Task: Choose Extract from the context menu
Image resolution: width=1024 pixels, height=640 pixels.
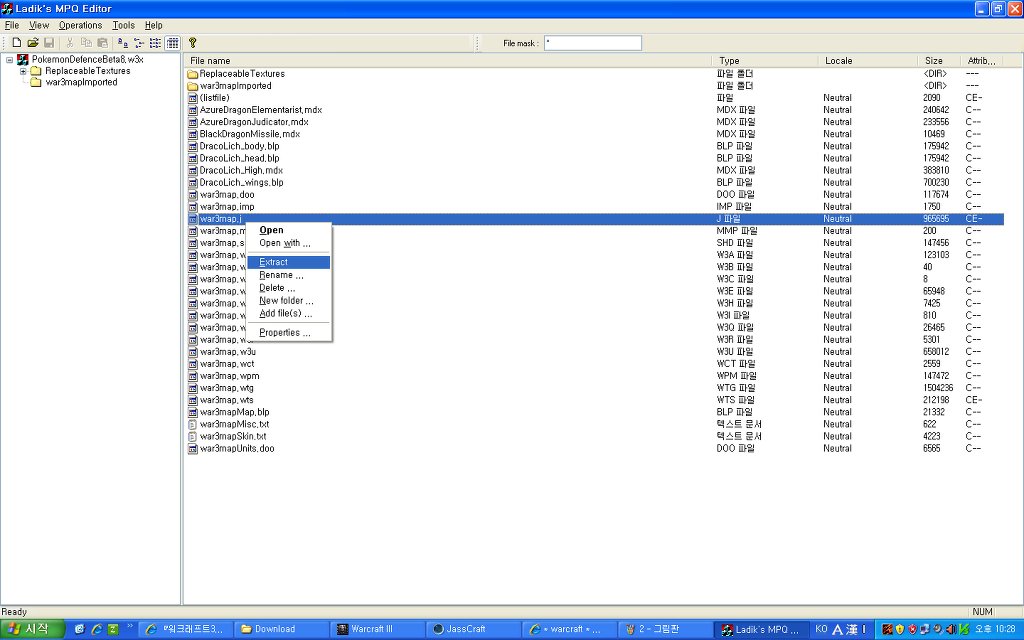Action: pyautogui.click(x=289, y=262)
